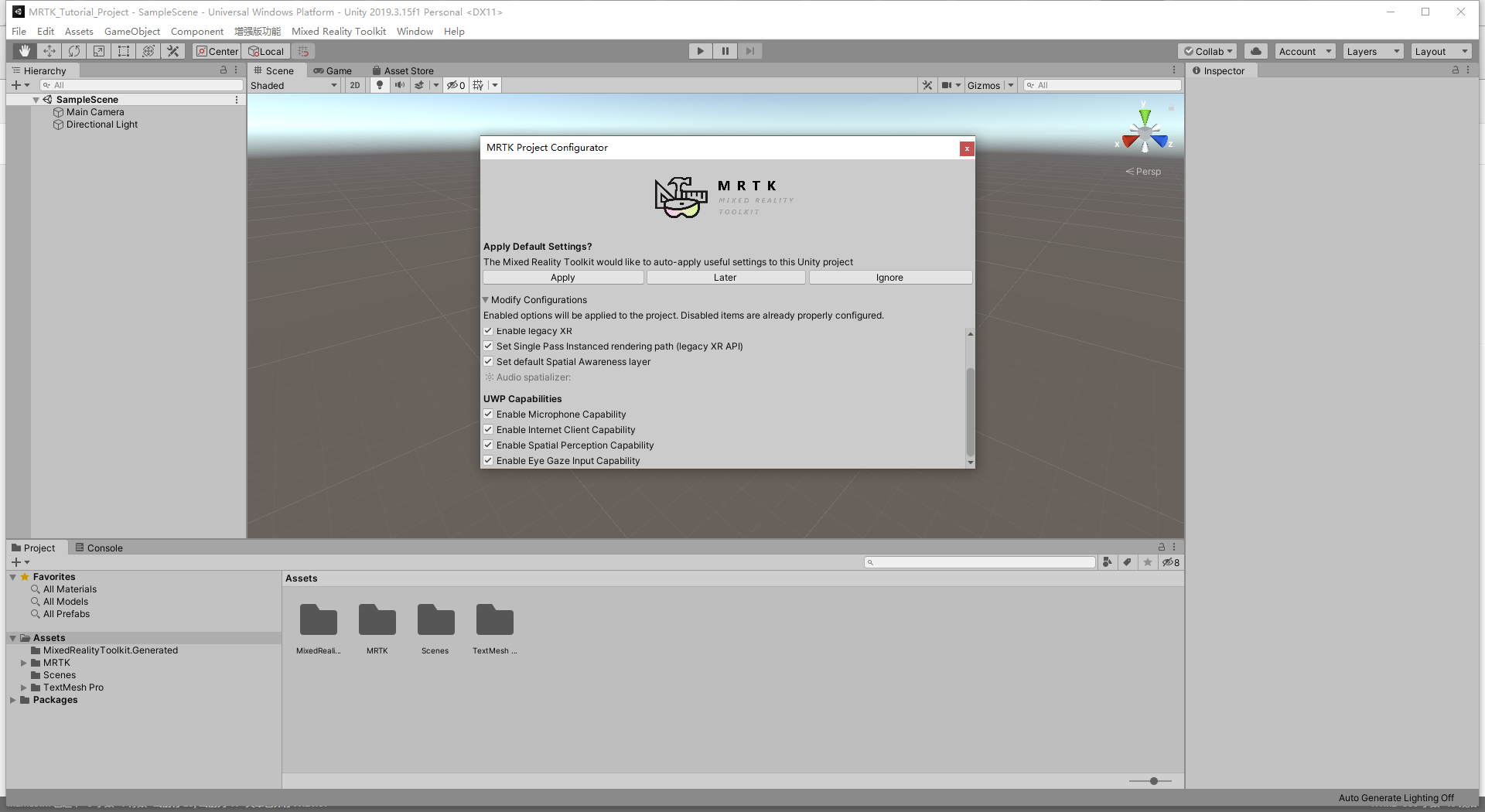Toggle hidden packages count in Project panel
The height and width of the screenshot is (812, 1485).
1171,562
